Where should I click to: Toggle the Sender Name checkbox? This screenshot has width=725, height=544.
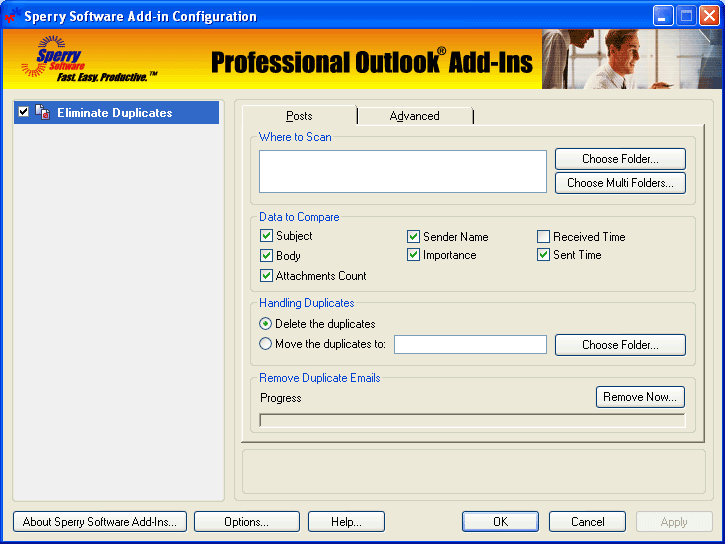(413, 237)
